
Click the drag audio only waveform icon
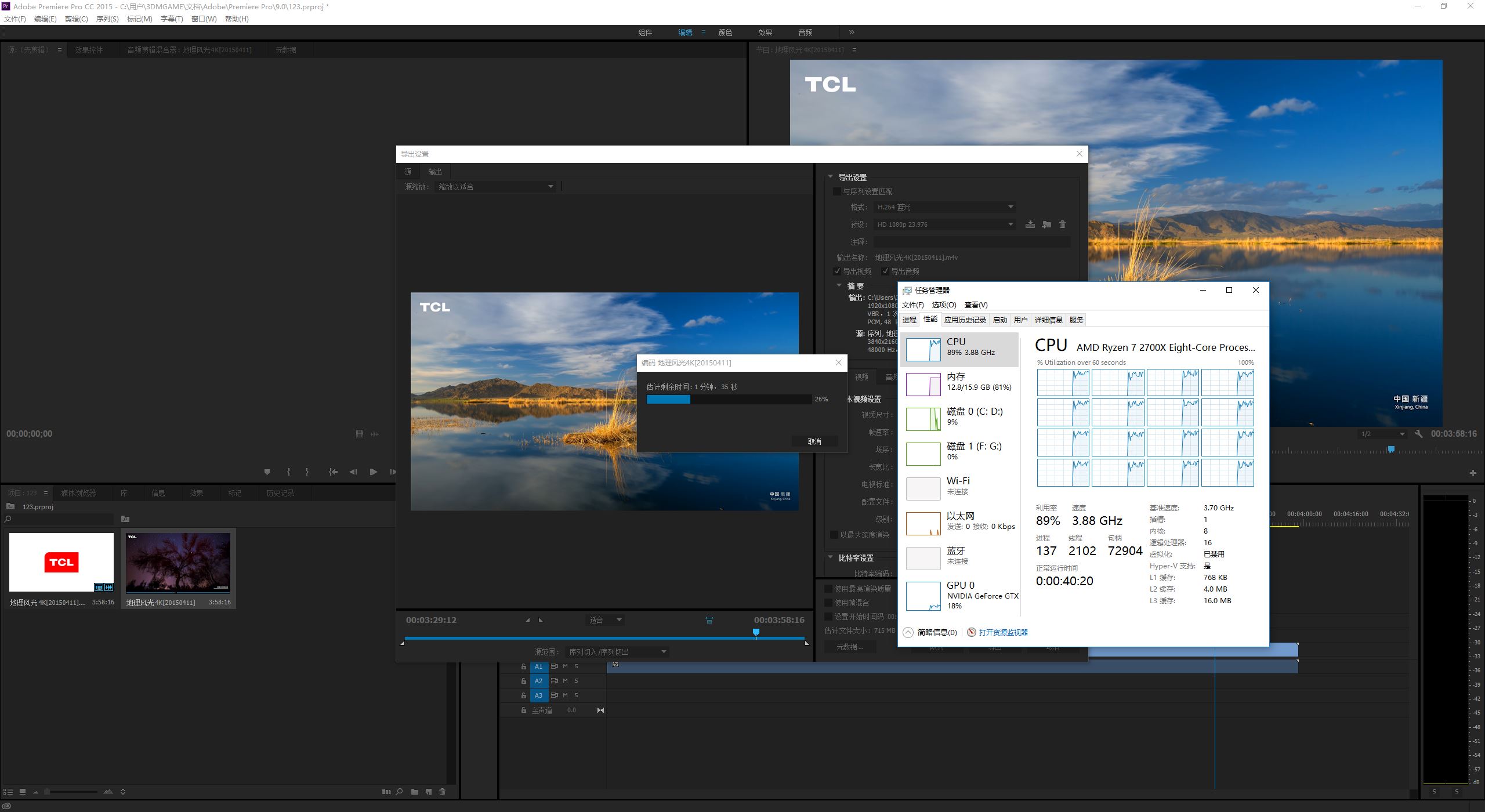tap(375, 434)
